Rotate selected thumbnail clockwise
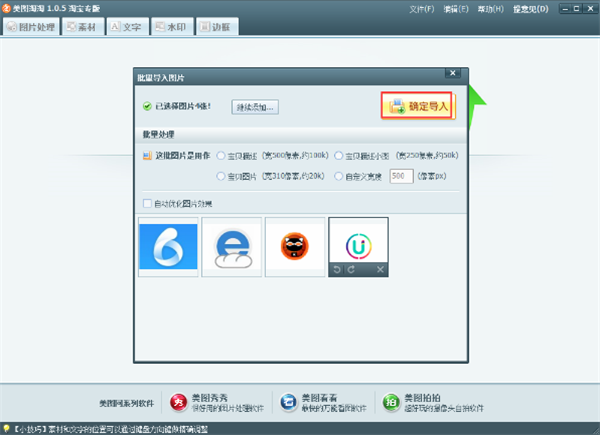 (x=350, y=270)
